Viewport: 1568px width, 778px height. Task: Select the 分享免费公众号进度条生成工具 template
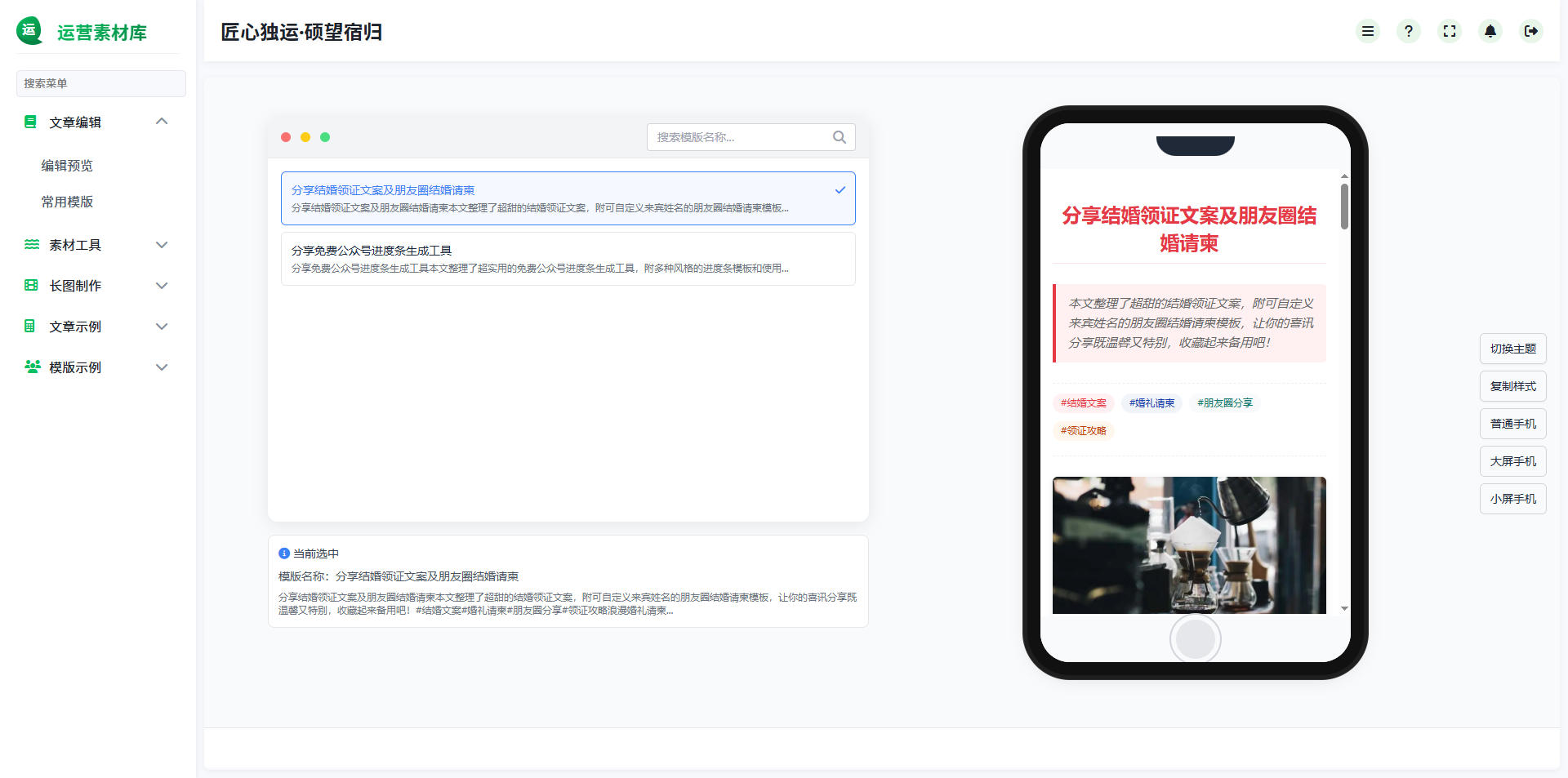568,258
